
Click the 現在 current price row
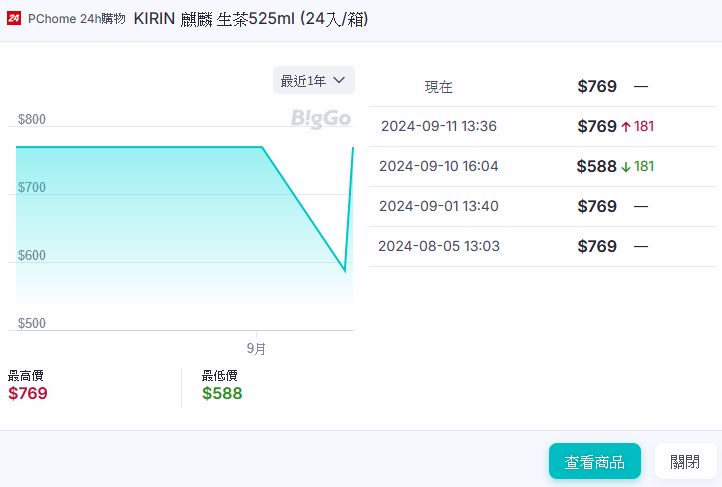(541, 87)
